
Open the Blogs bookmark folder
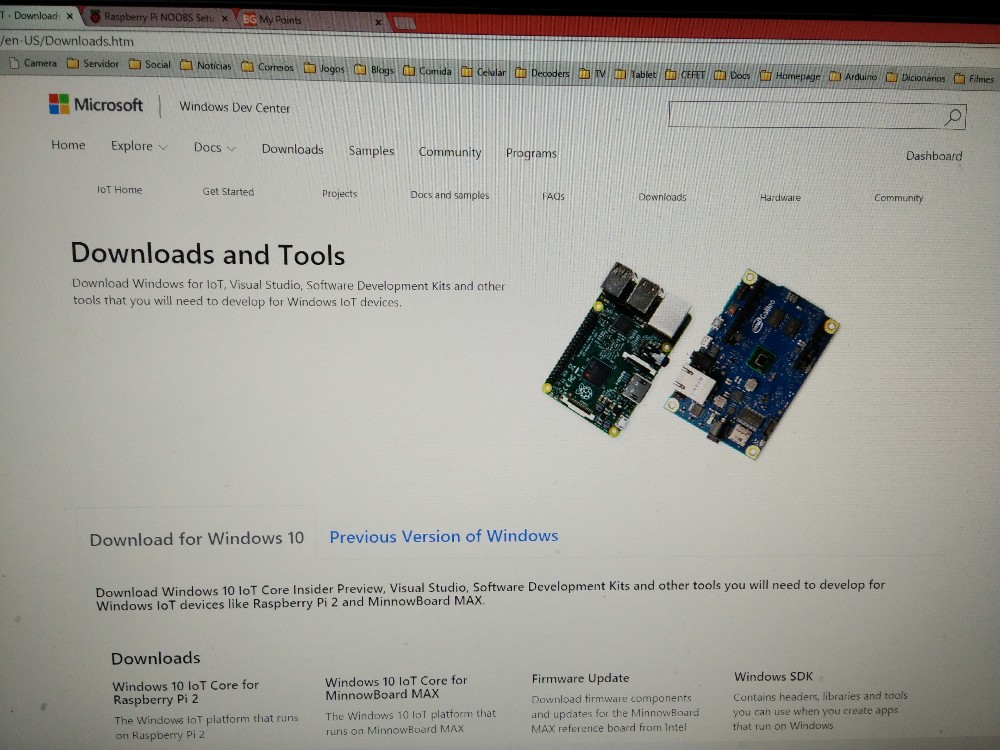click(x=374, y=70)
